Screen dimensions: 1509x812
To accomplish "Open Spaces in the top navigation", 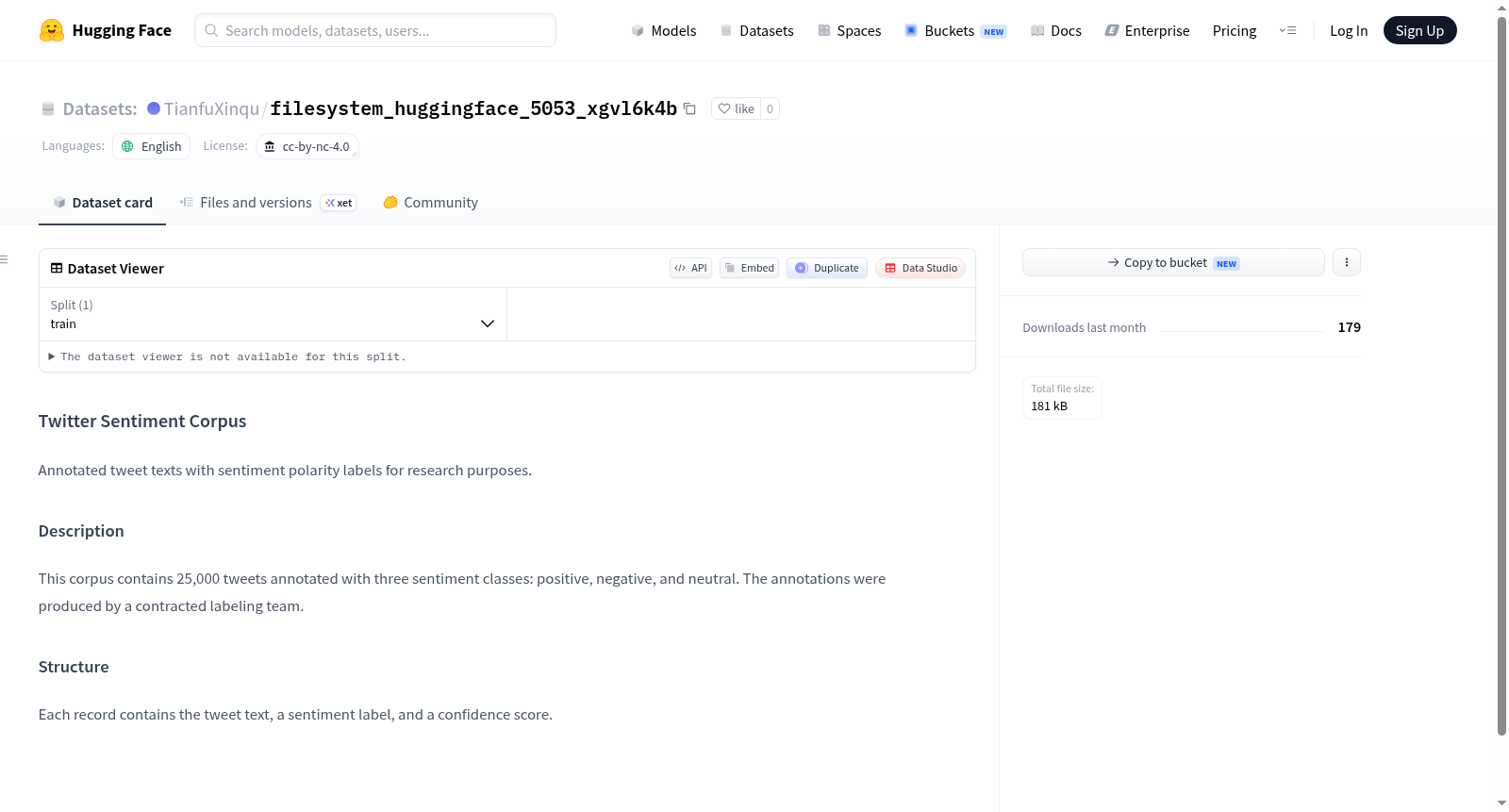I will click(x=849, y=30).
